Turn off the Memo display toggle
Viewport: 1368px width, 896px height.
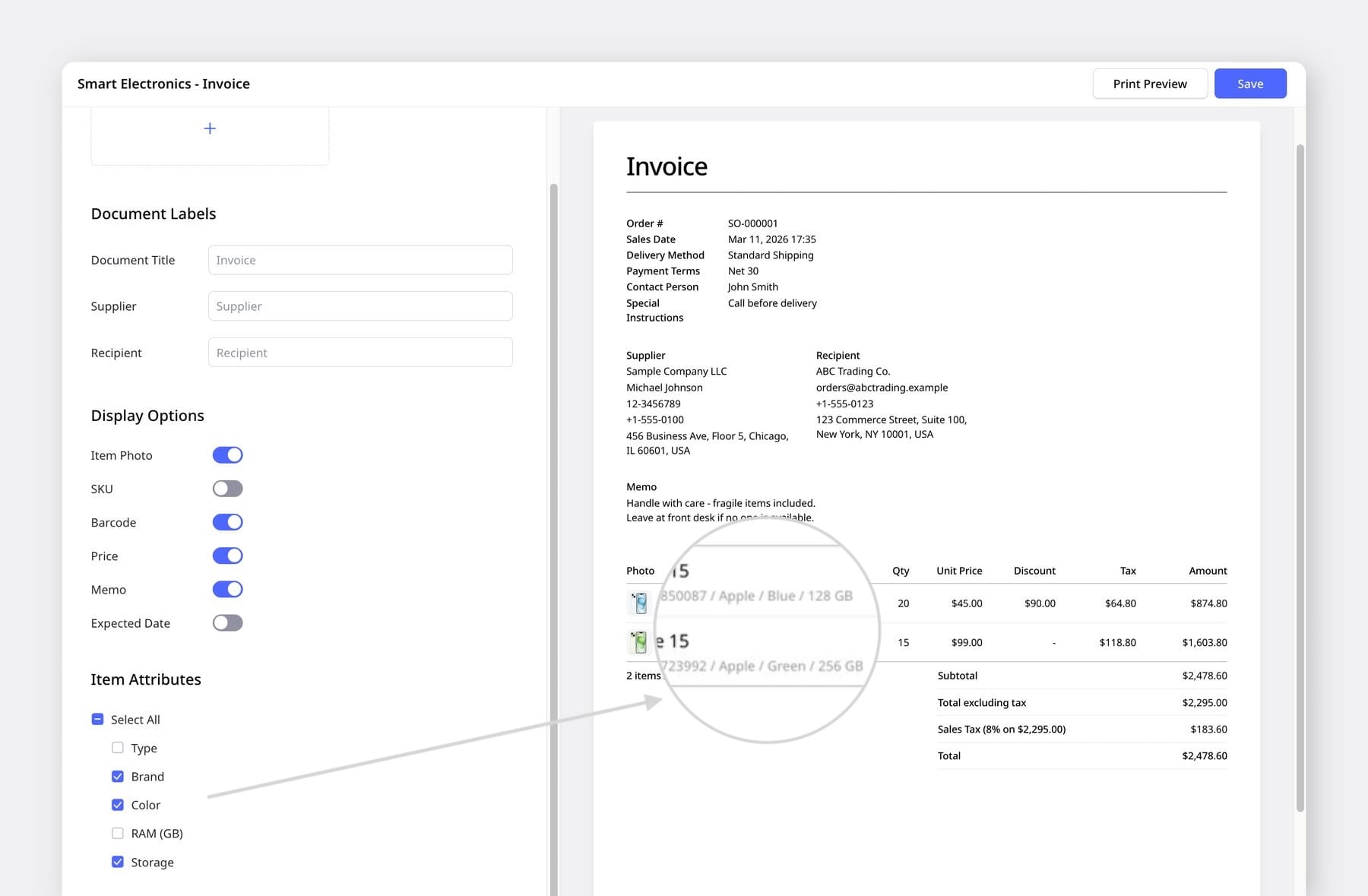(x=226, y=589)
